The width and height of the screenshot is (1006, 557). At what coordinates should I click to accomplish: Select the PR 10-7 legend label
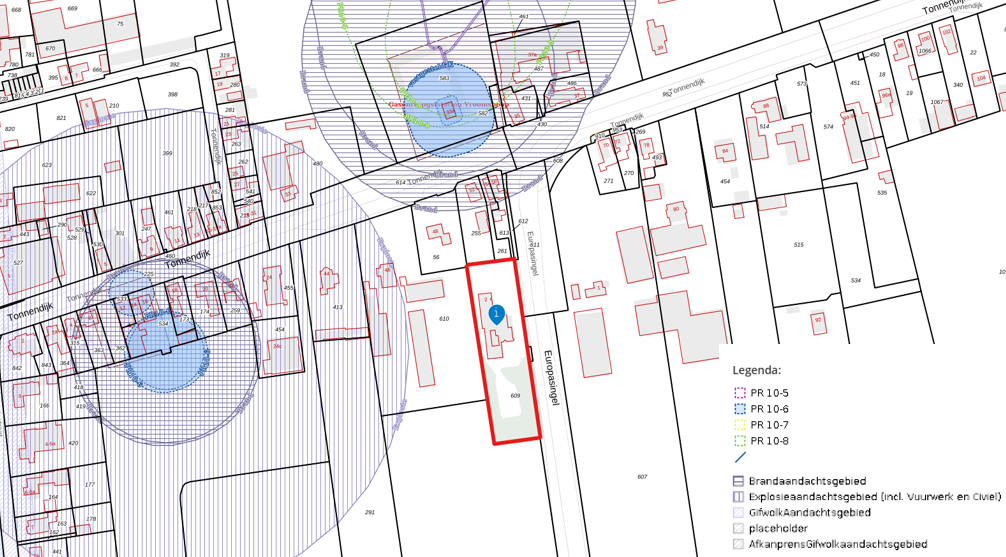click(x=769, y=425)
